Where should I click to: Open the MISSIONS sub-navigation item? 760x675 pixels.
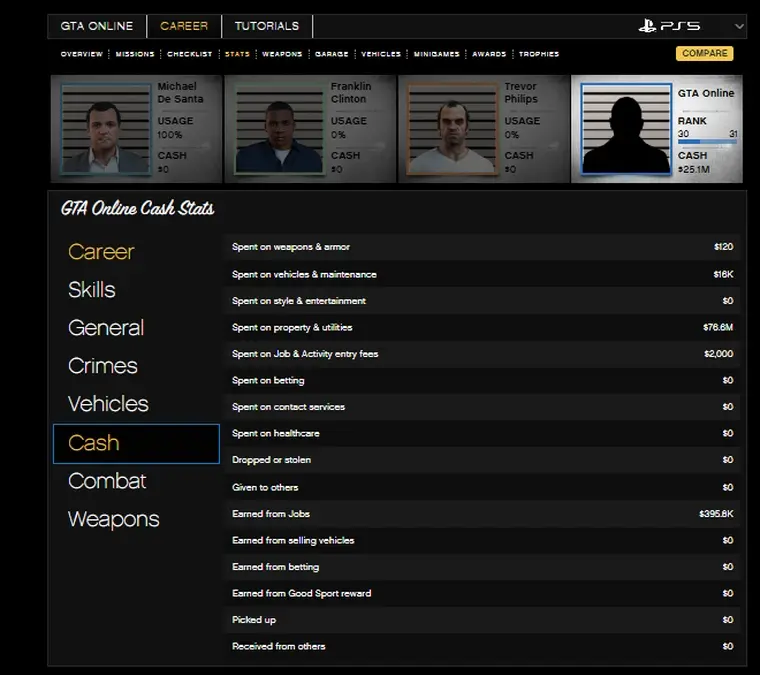[135, 54]
